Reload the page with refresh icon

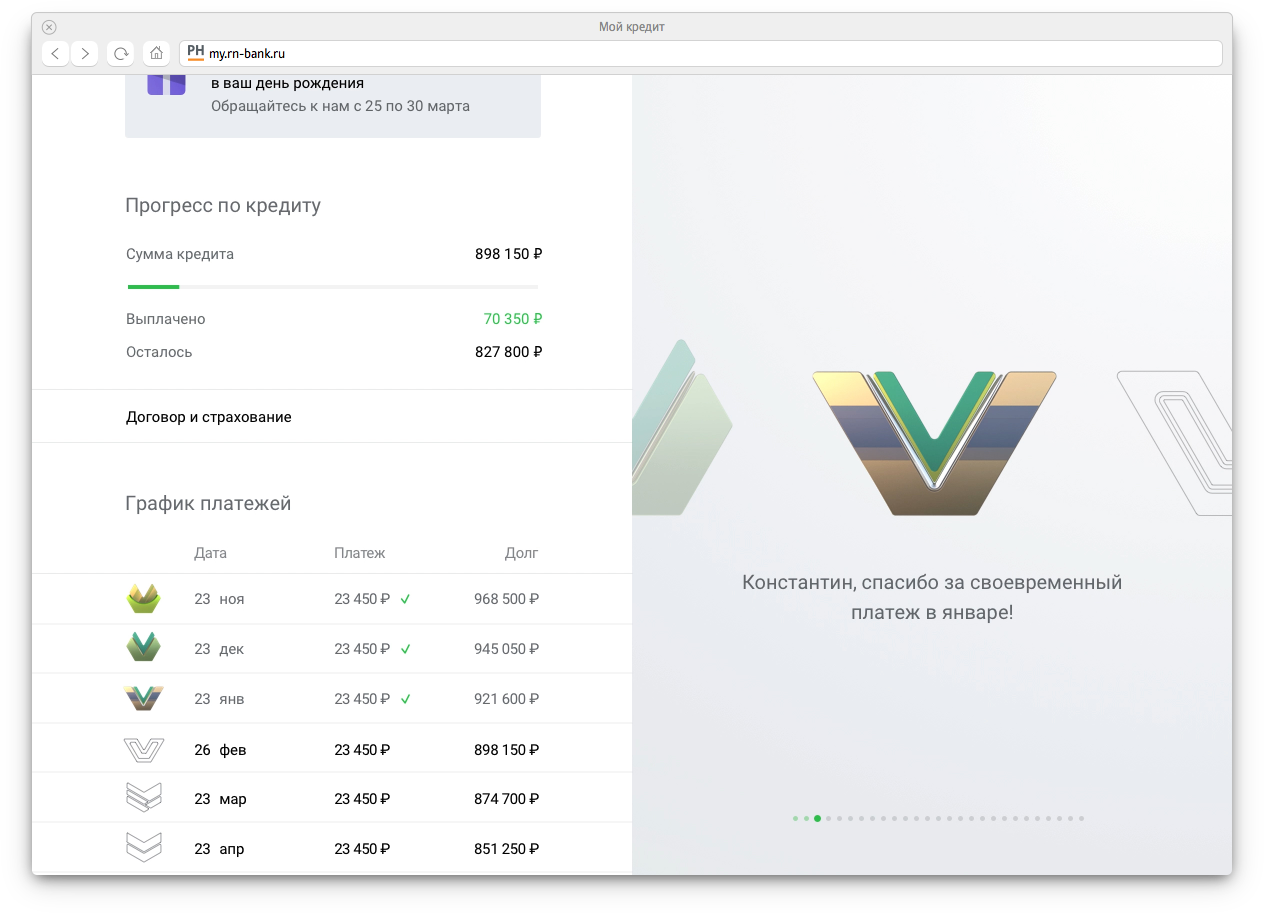coord(121,53)
